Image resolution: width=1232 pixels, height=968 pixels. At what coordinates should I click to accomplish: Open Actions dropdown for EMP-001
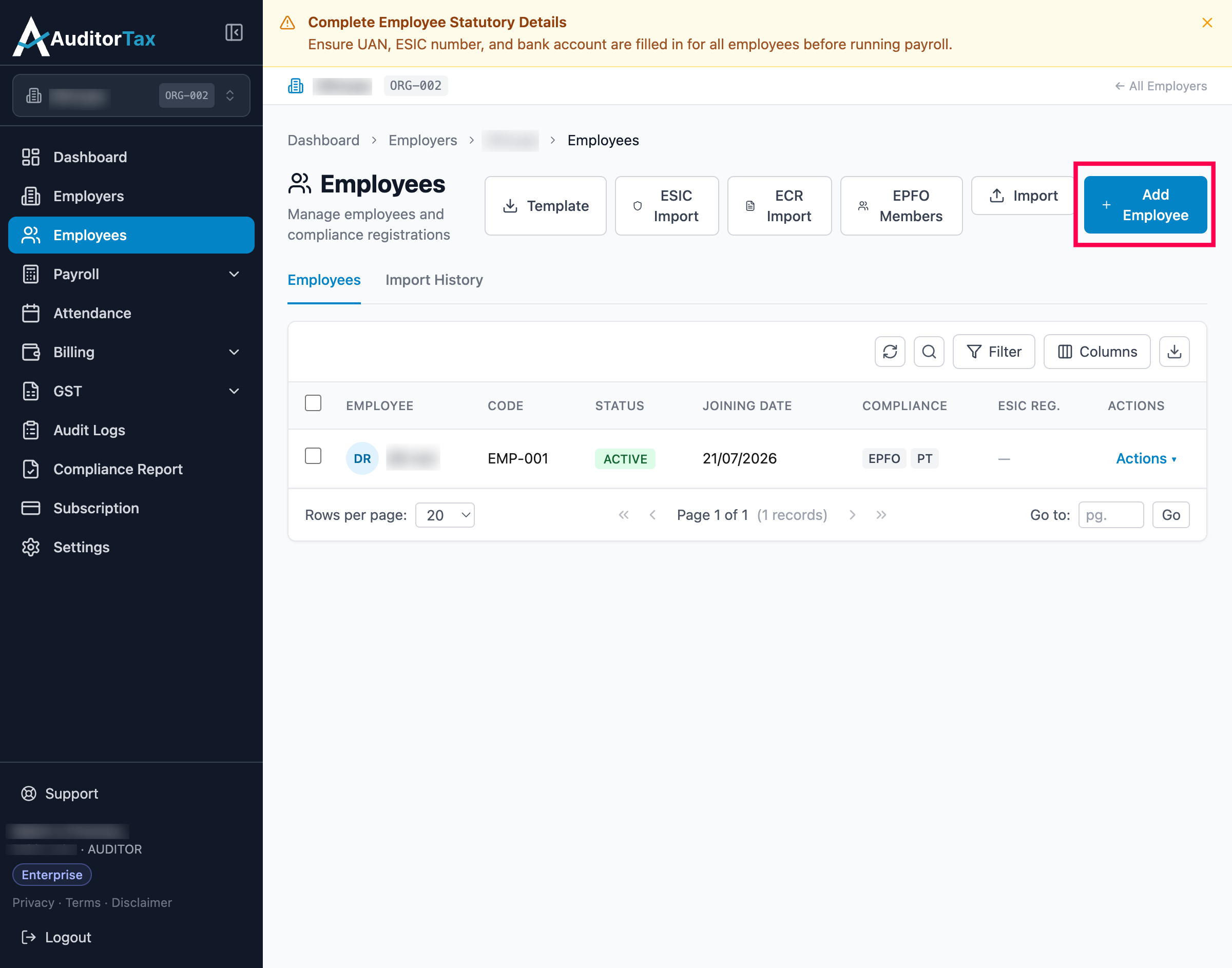1146,458
